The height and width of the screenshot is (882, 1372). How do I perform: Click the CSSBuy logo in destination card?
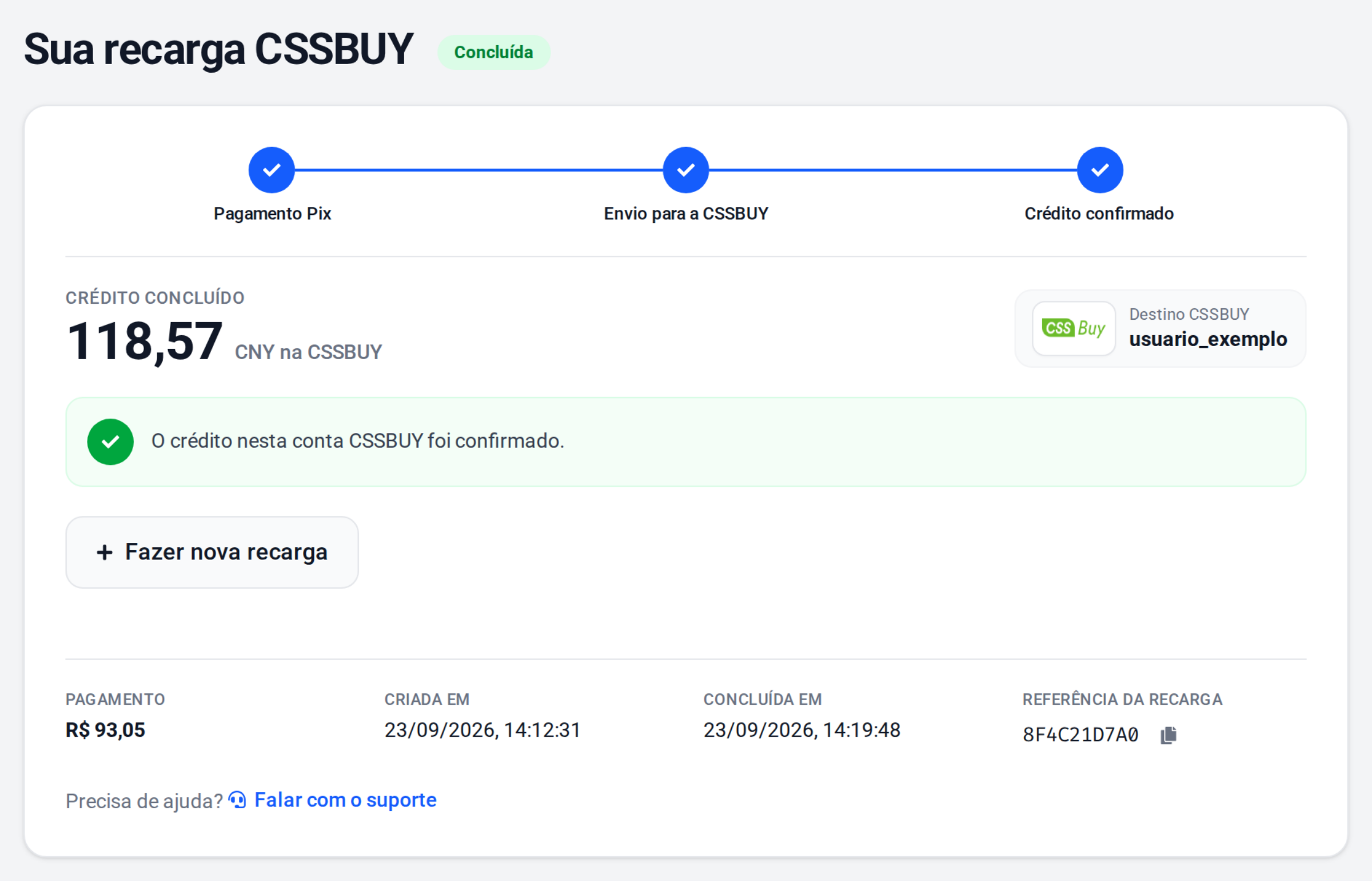coord(1073,328)
